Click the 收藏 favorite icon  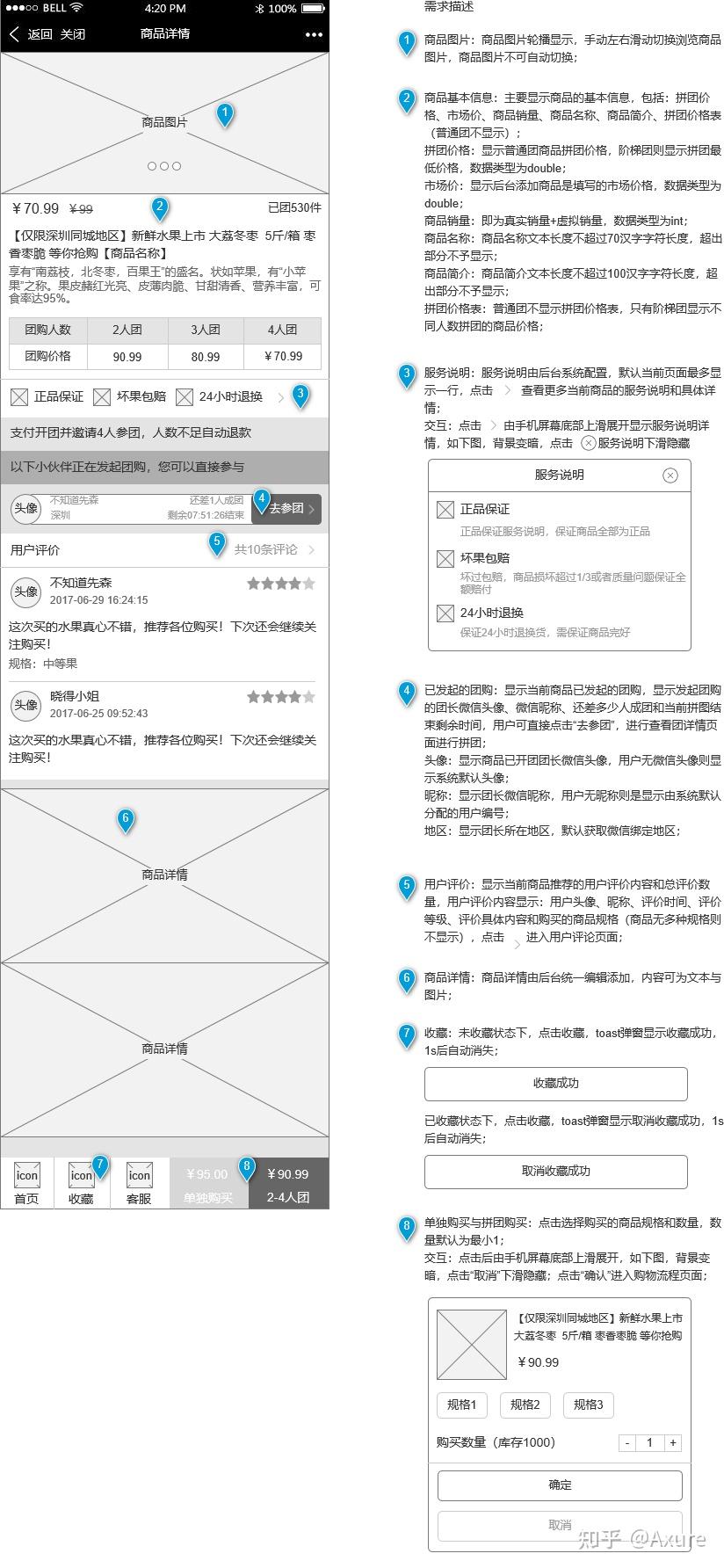(x=82, y=1175)
